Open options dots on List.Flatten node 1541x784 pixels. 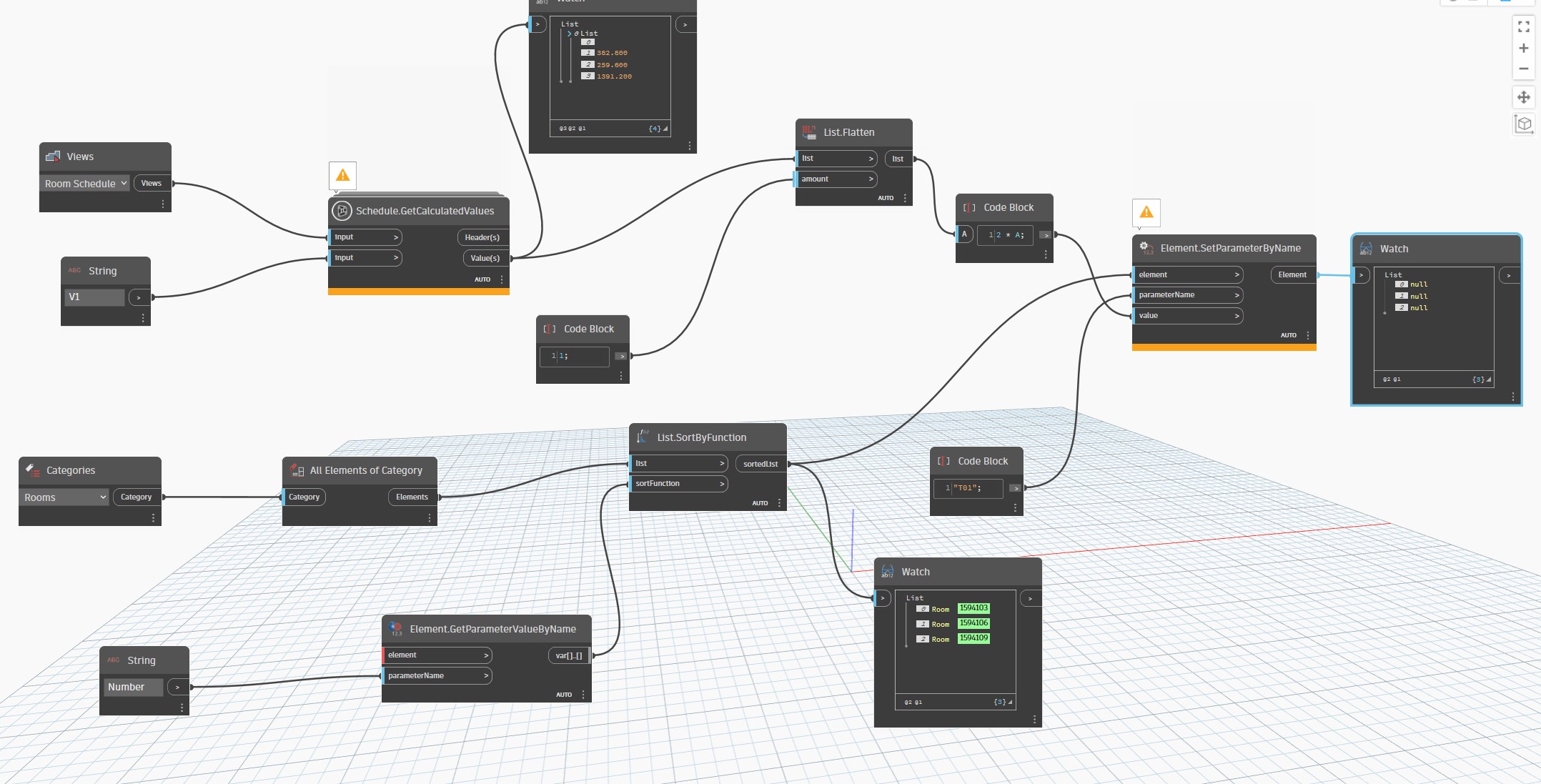click(905, 198)
